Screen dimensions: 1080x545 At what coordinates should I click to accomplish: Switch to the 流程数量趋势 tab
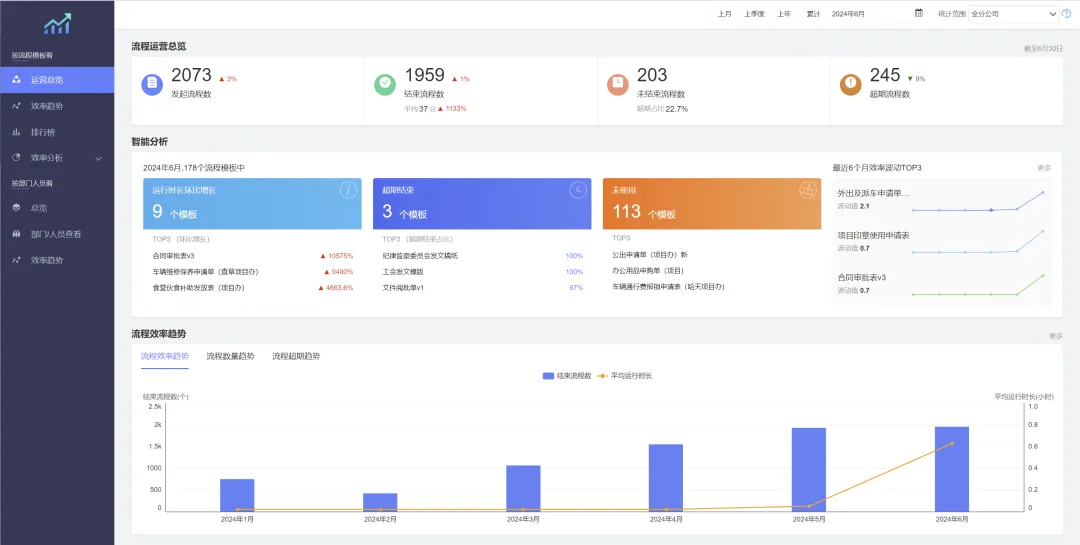coord(230,356)
